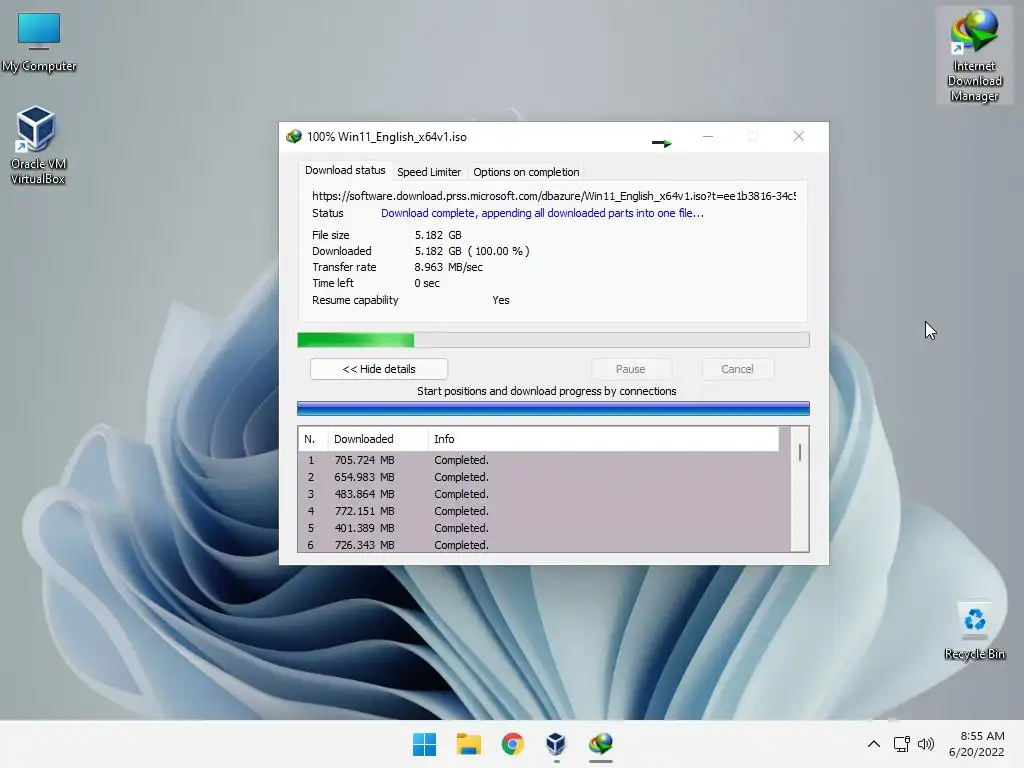Viewport: 1024px width, 768px height.
Task: Open the network status tray icon
Action: [902, 744]
